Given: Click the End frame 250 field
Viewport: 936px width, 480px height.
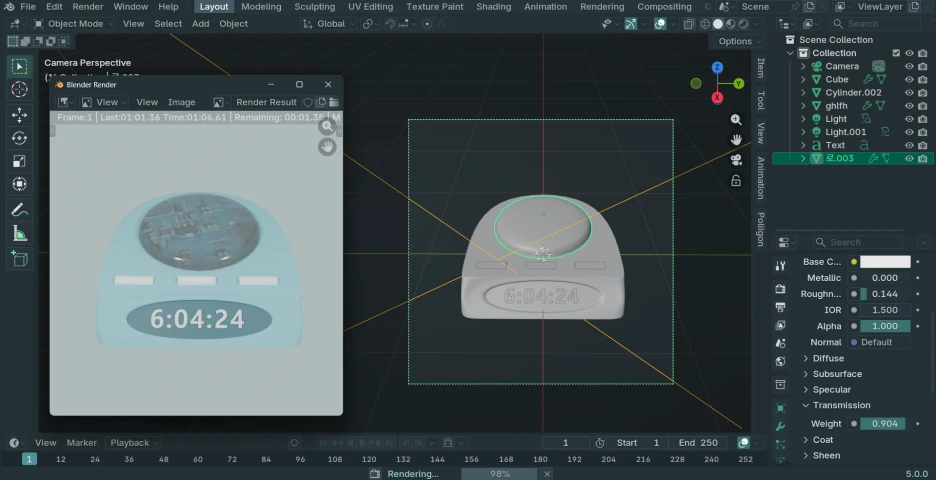Looking at the screenshot, I should click(x=698, y=443).
